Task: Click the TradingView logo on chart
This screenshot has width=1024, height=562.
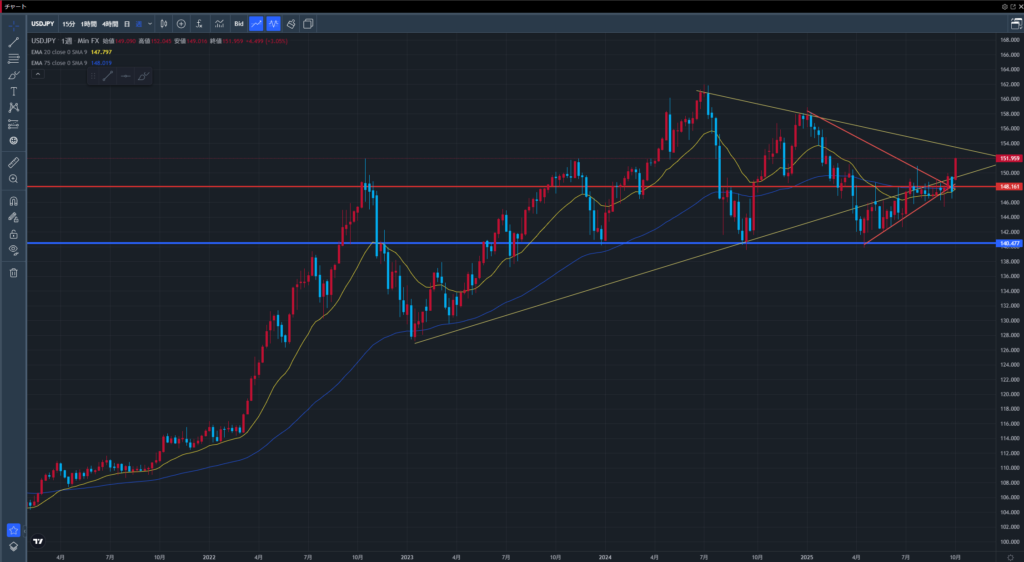Action: coord(38,541)
